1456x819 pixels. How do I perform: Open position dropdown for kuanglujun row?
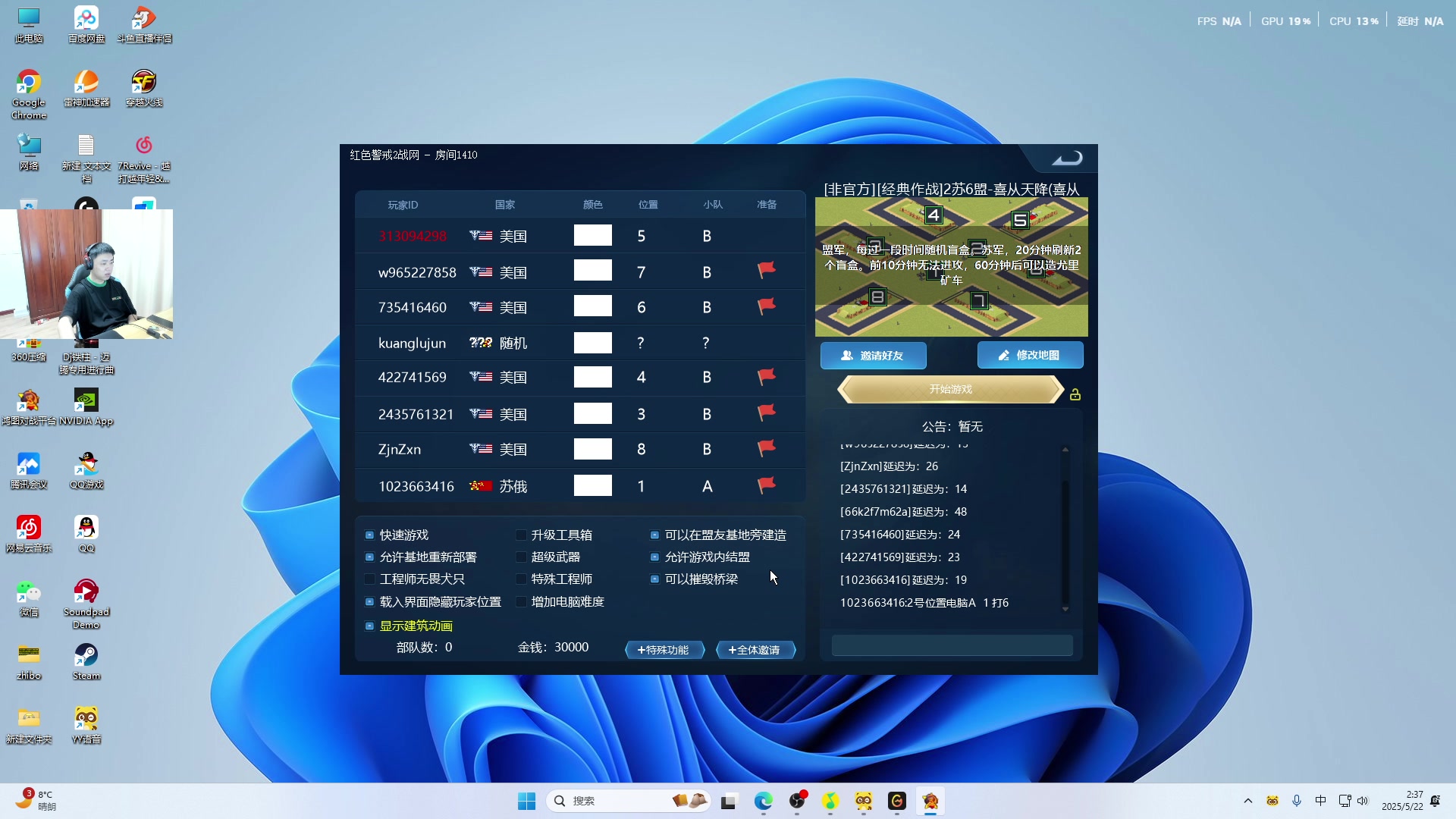(641, 343)
